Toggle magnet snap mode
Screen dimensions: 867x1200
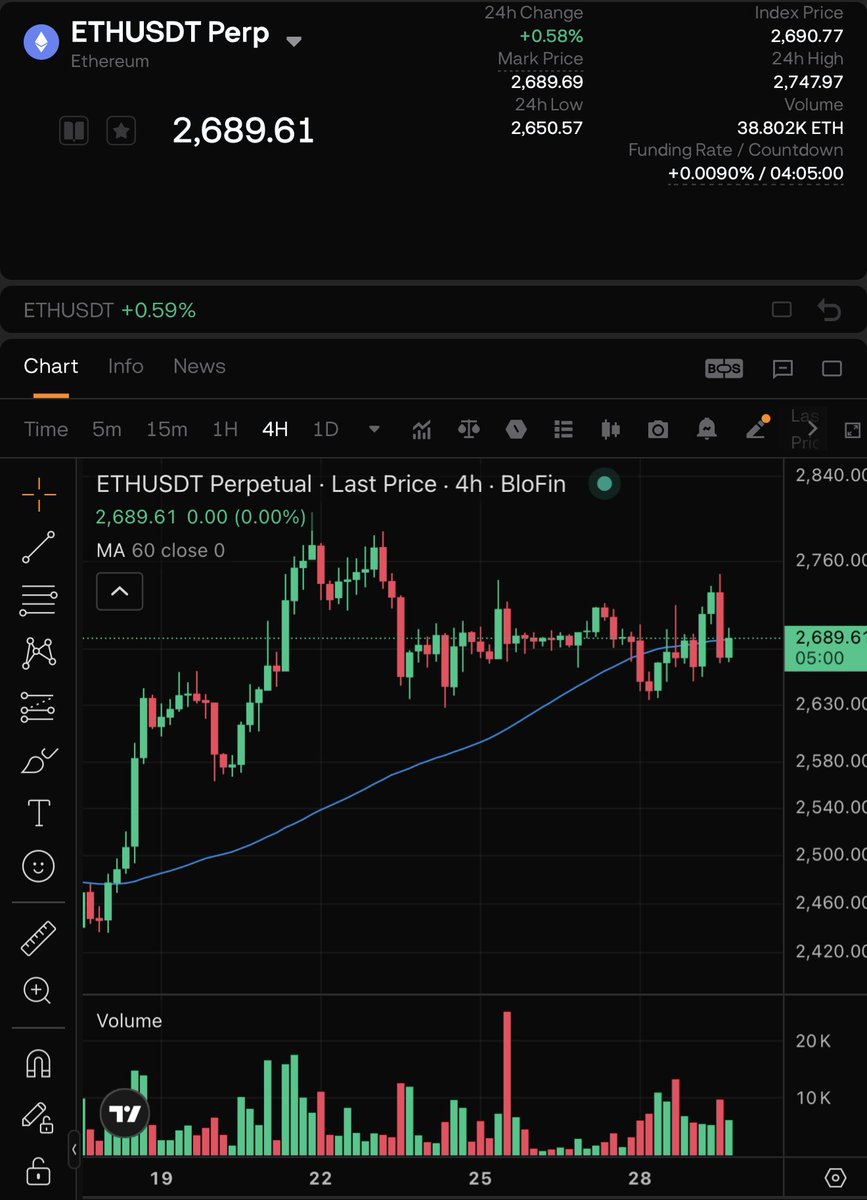tap(38, 1064)
